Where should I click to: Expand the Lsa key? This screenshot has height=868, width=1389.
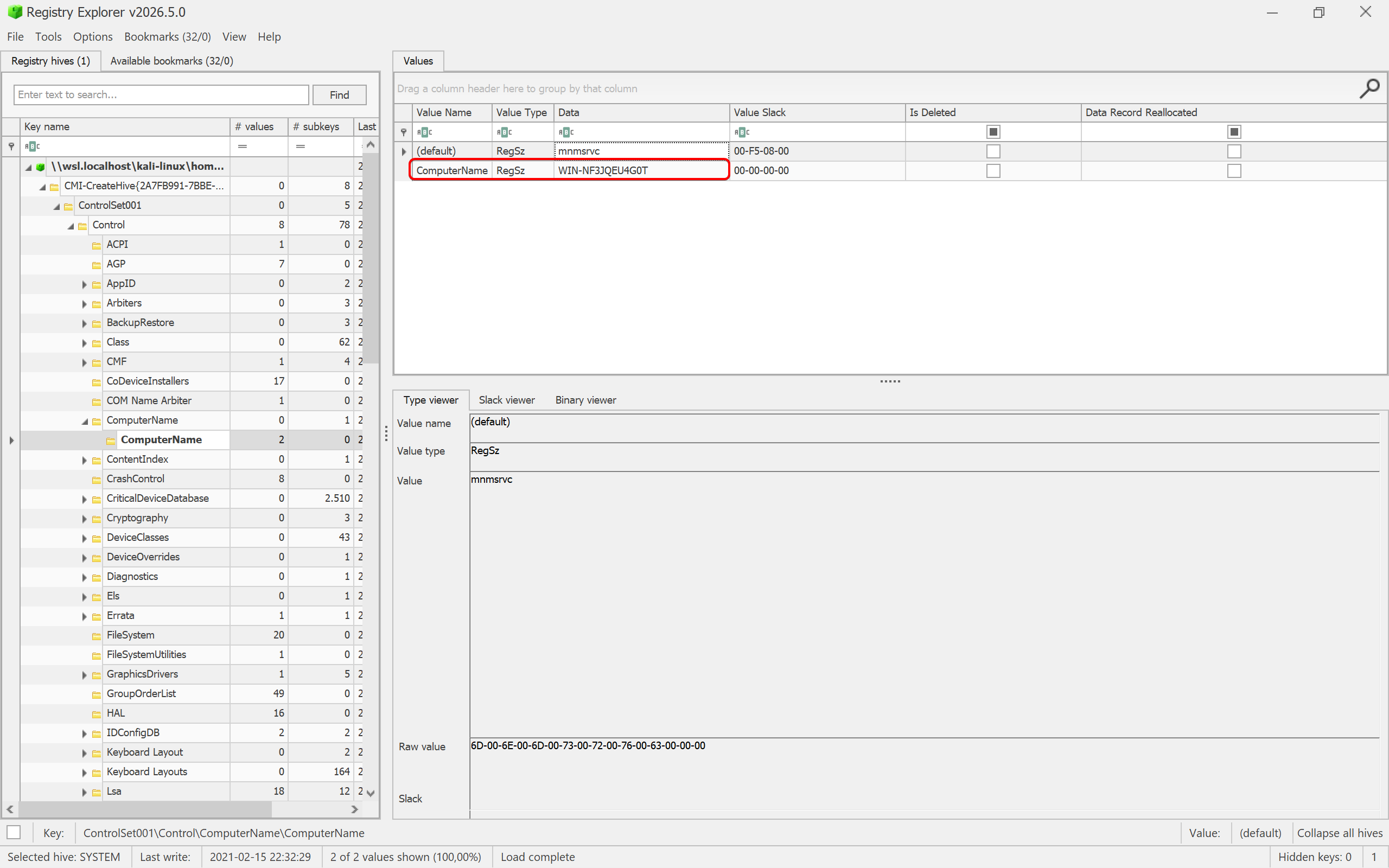(84, 792)
